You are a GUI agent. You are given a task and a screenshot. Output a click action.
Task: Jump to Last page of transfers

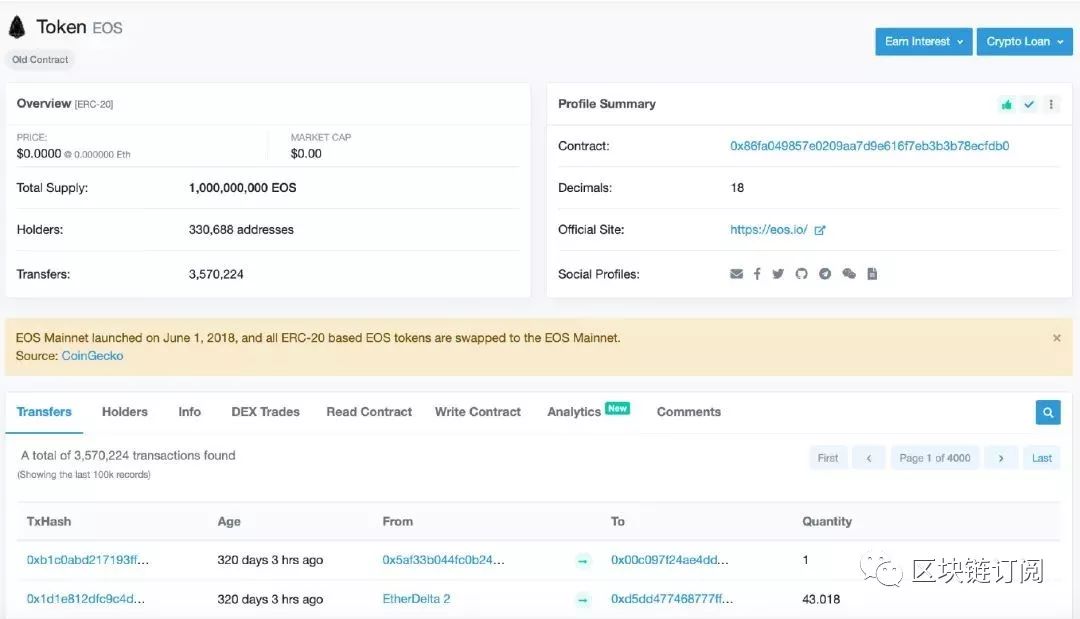pos(1041,458)
